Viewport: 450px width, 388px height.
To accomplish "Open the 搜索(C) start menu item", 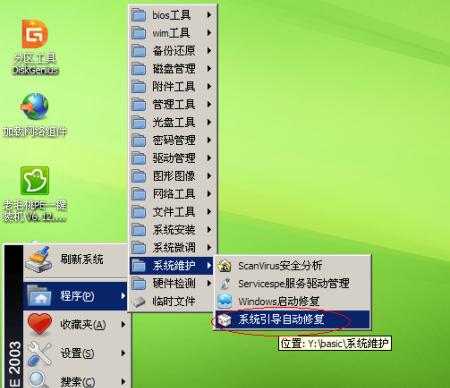I will pyautogui.click(x=76, y=380).
